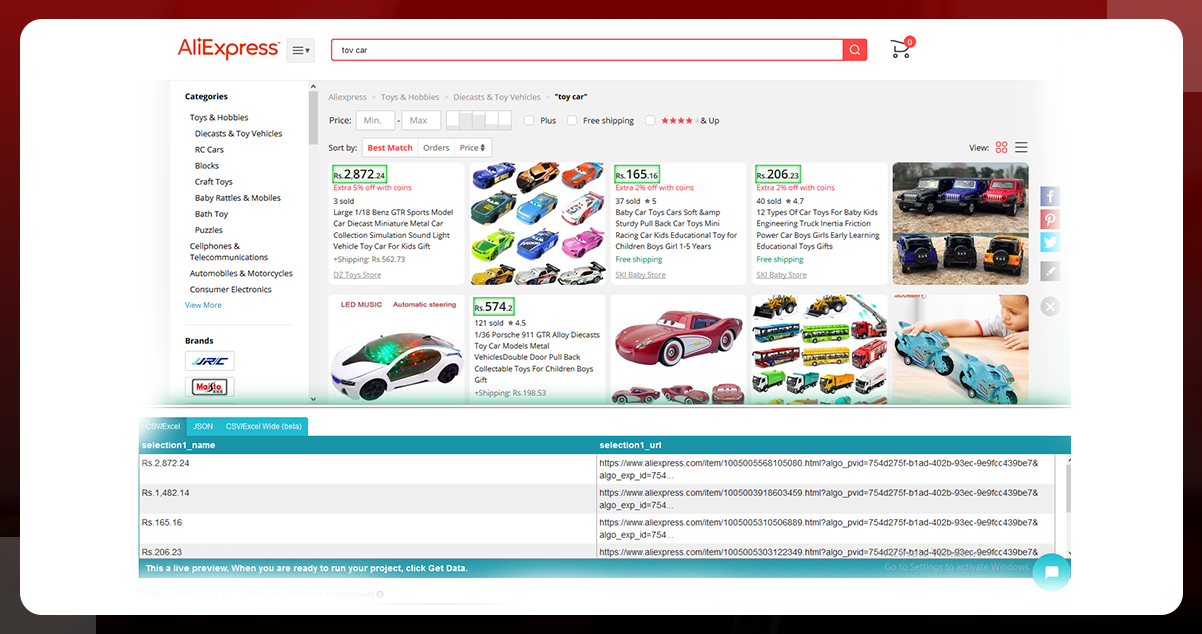
Task: Open the shopping cart icon
Action: [901, 49]
